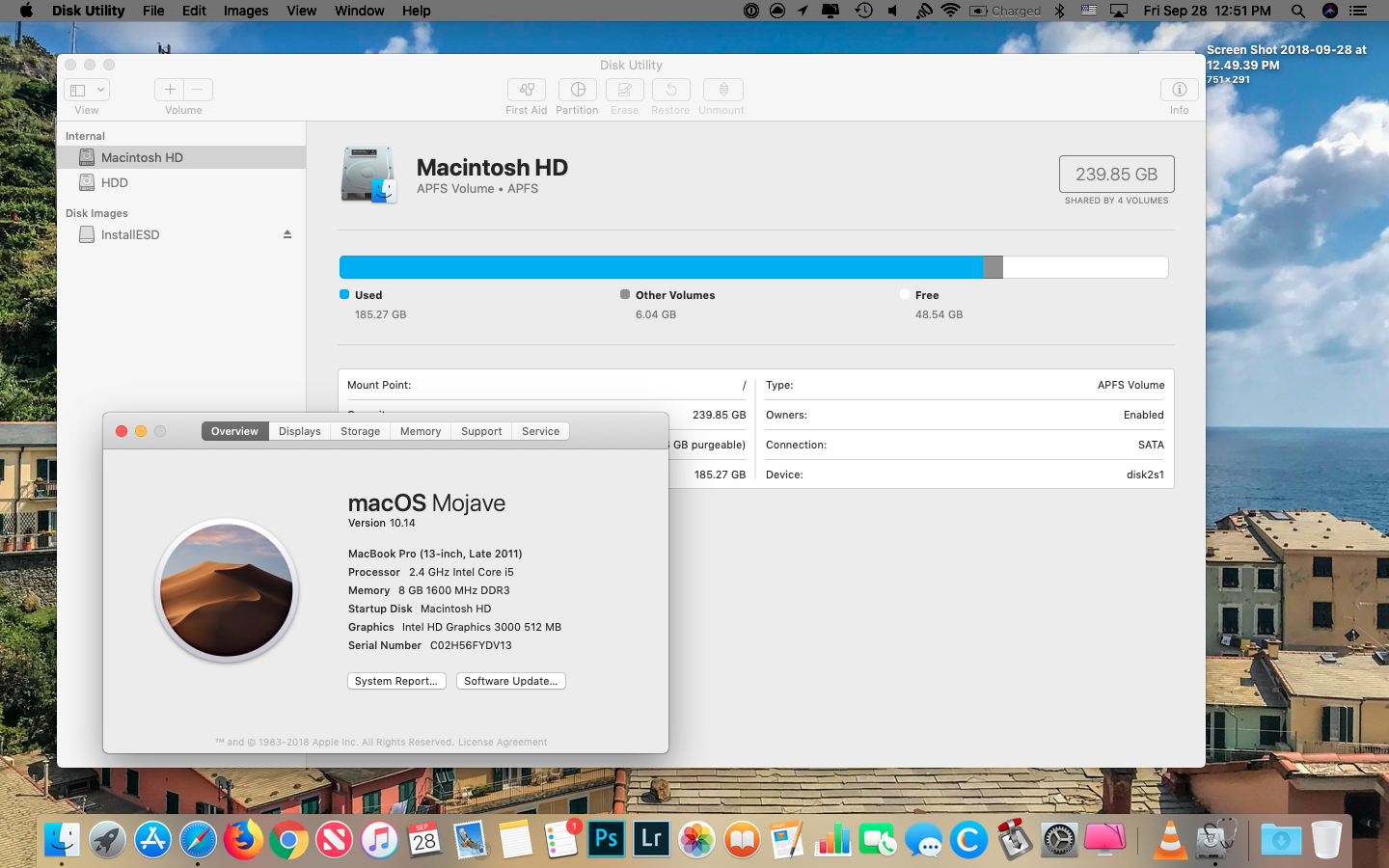This screenshot has height=868, width=1389.
Task: Click the Bluetooth menu bar icon
Action: click(1058, 11)
